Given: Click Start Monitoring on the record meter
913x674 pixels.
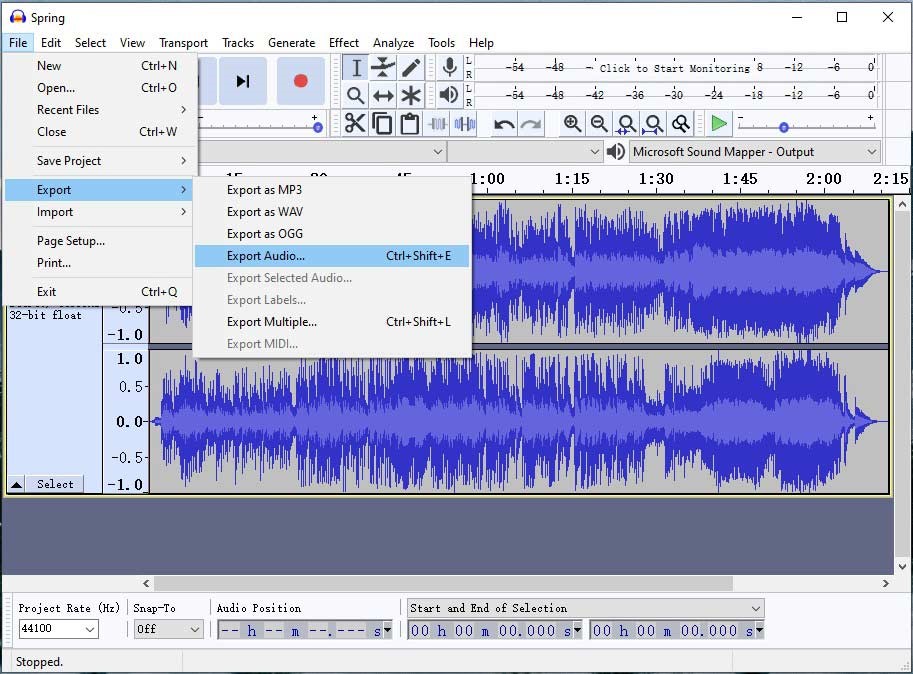Looking at the screenshot, I should click(x=675, y=68).
